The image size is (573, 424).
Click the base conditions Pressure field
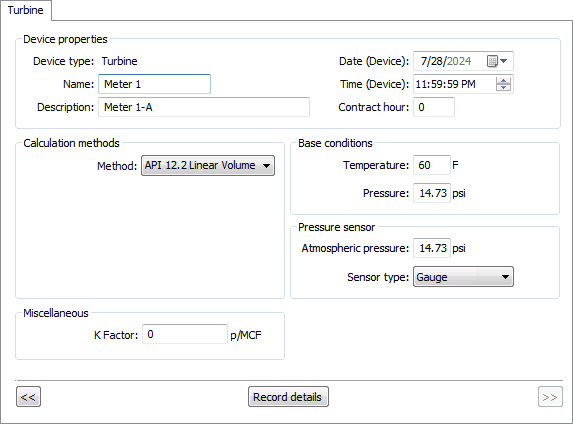click(x=432, y=193)
